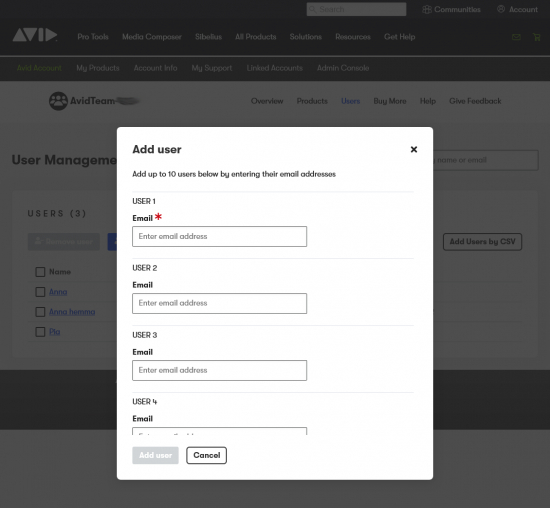This screenshot has width=550, height=508.
Task: Open the shopping cart icon
Action: tap(536, 37)
